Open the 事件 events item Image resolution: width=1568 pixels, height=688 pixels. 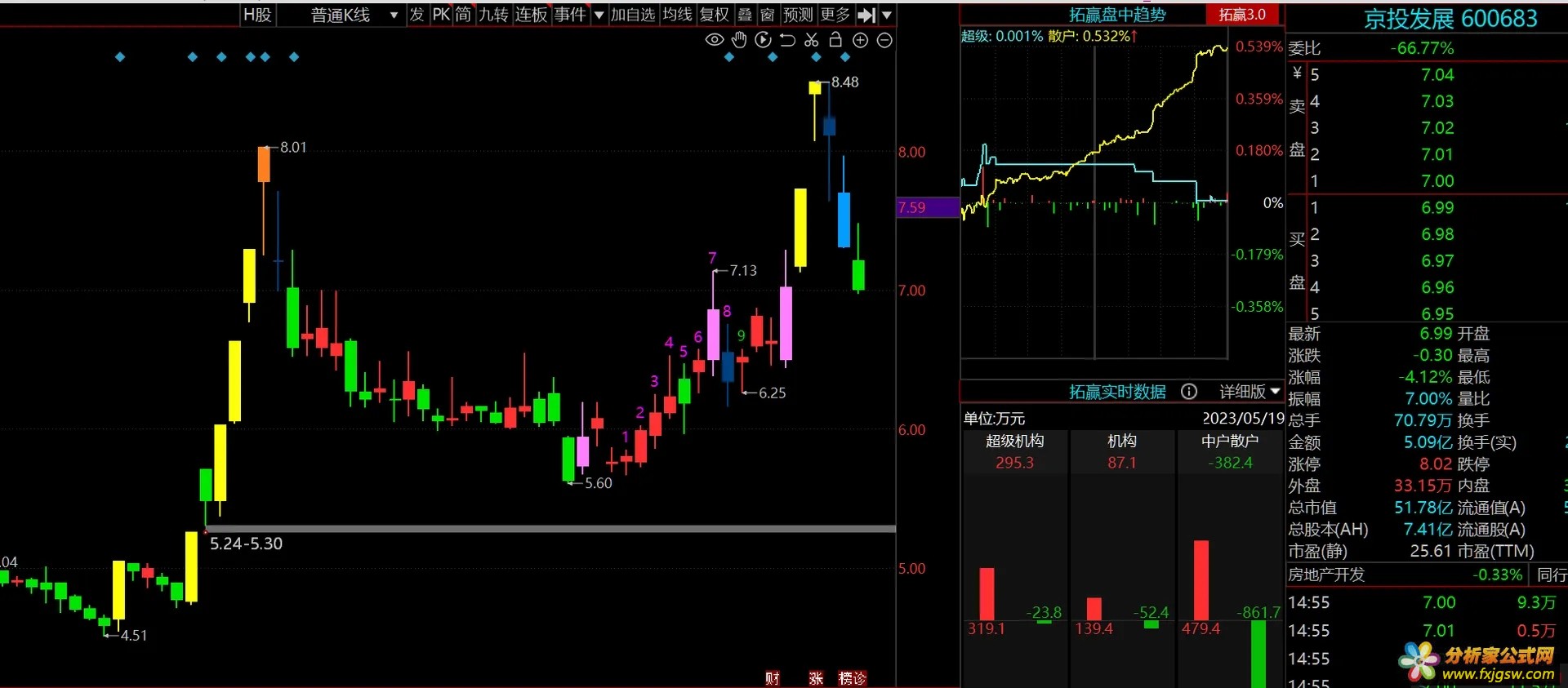point(570,15)
